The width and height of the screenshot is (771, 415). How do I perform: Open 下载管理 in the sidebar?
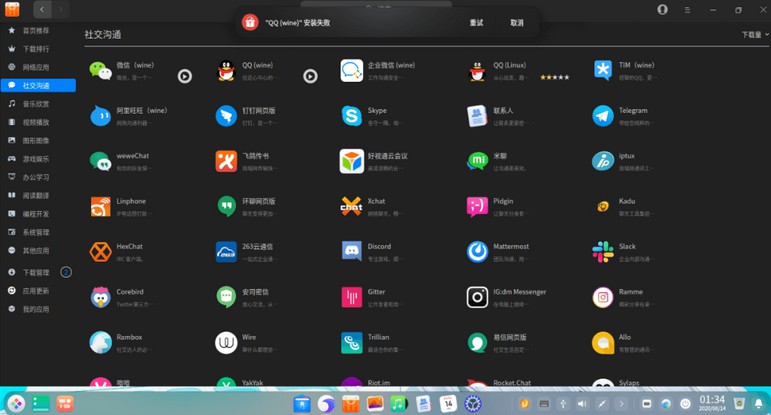pyautogui.click(x=37, y=272)
